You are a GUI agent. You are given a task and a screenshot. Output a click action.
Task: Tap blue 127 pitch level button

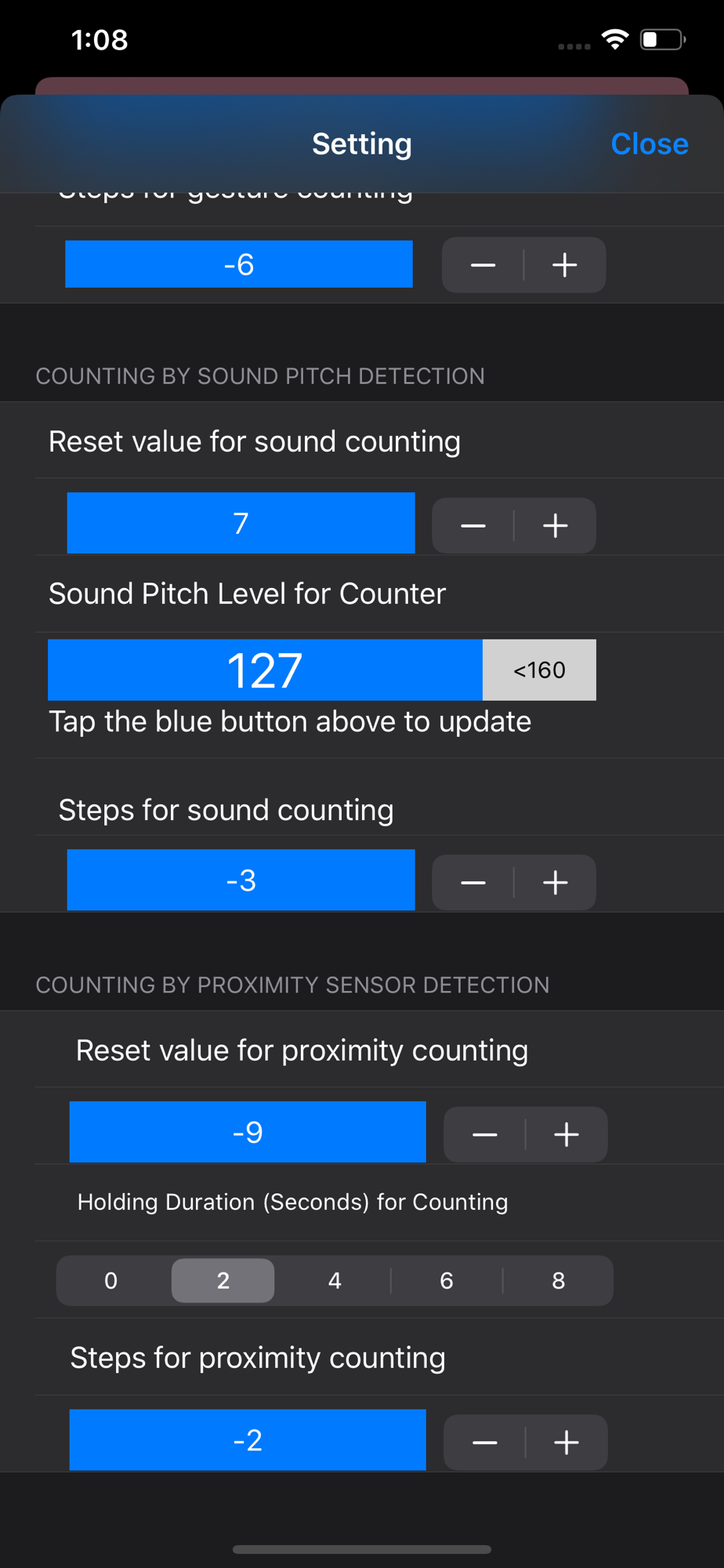pos(265,670)
